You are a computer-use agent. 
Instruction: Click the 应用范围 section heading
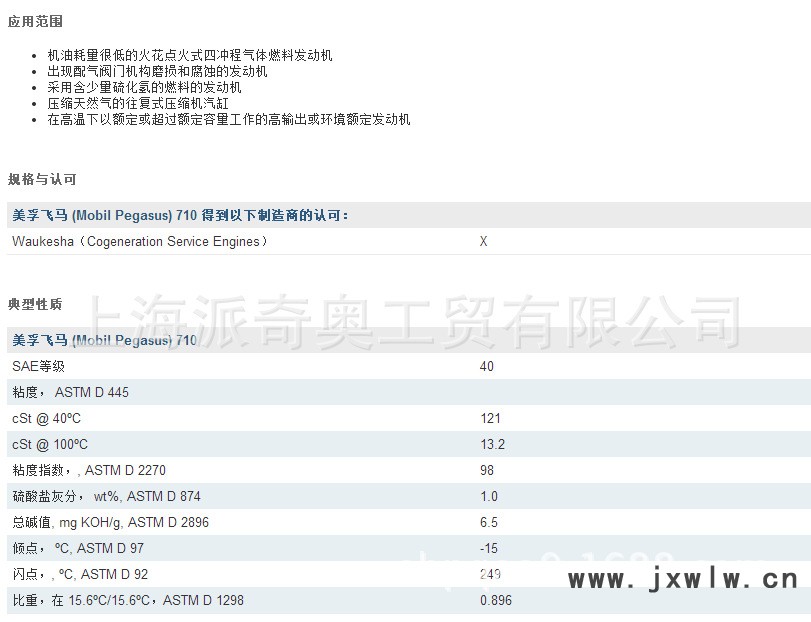(35, 21)
